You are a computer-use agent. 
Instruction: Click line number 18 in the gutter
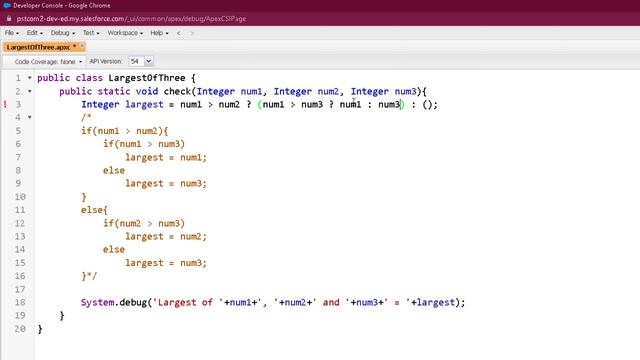[20, 302]
